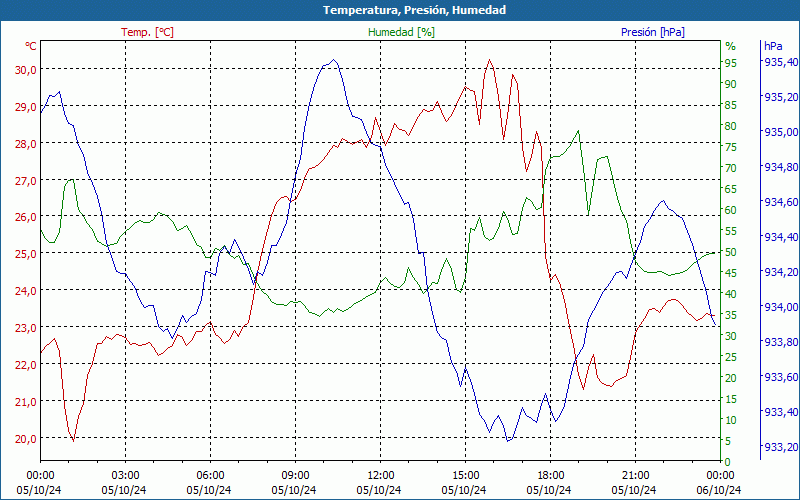
Task: Click the '20' humidity axis value
Action: pos(731,378)
